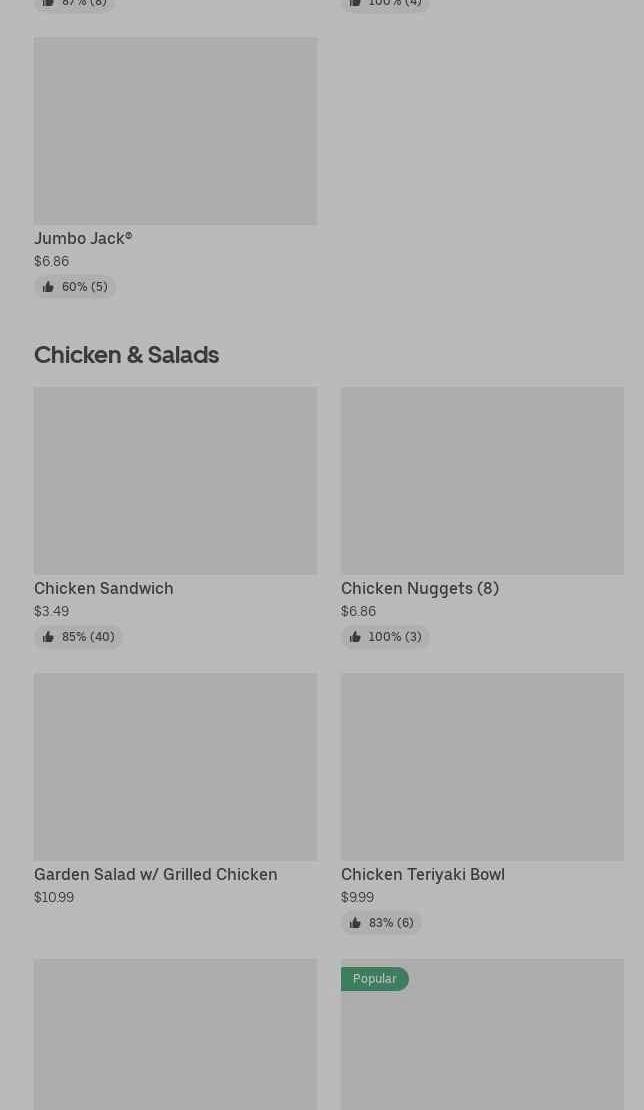Click the Chicken & Salads section heading
Image resolution: width=644 pixels, height=1110 pixels.
[126, 355]
